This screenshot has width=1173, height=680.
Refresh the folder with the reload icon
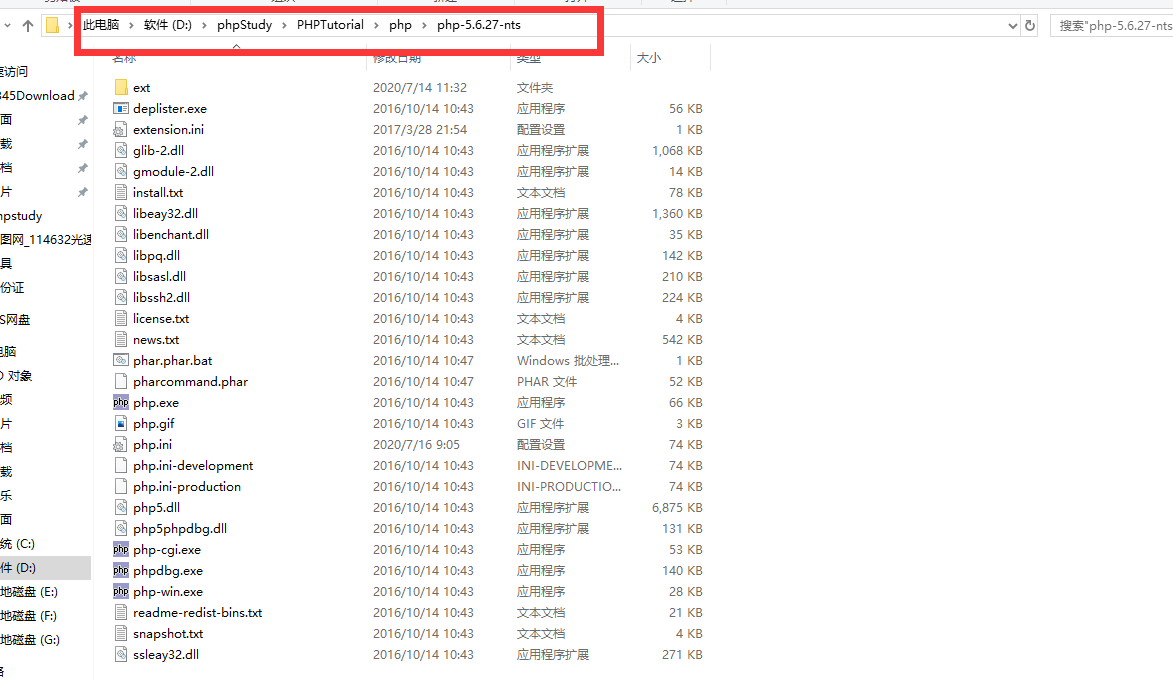click(1030, 25)
